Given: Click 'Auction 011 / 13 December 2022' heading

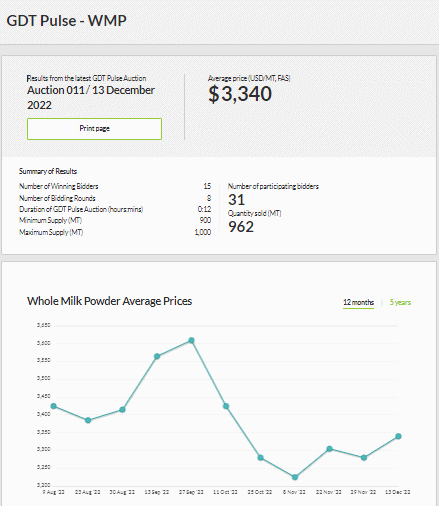Looking at the screenshot, I should click(91, 97).
